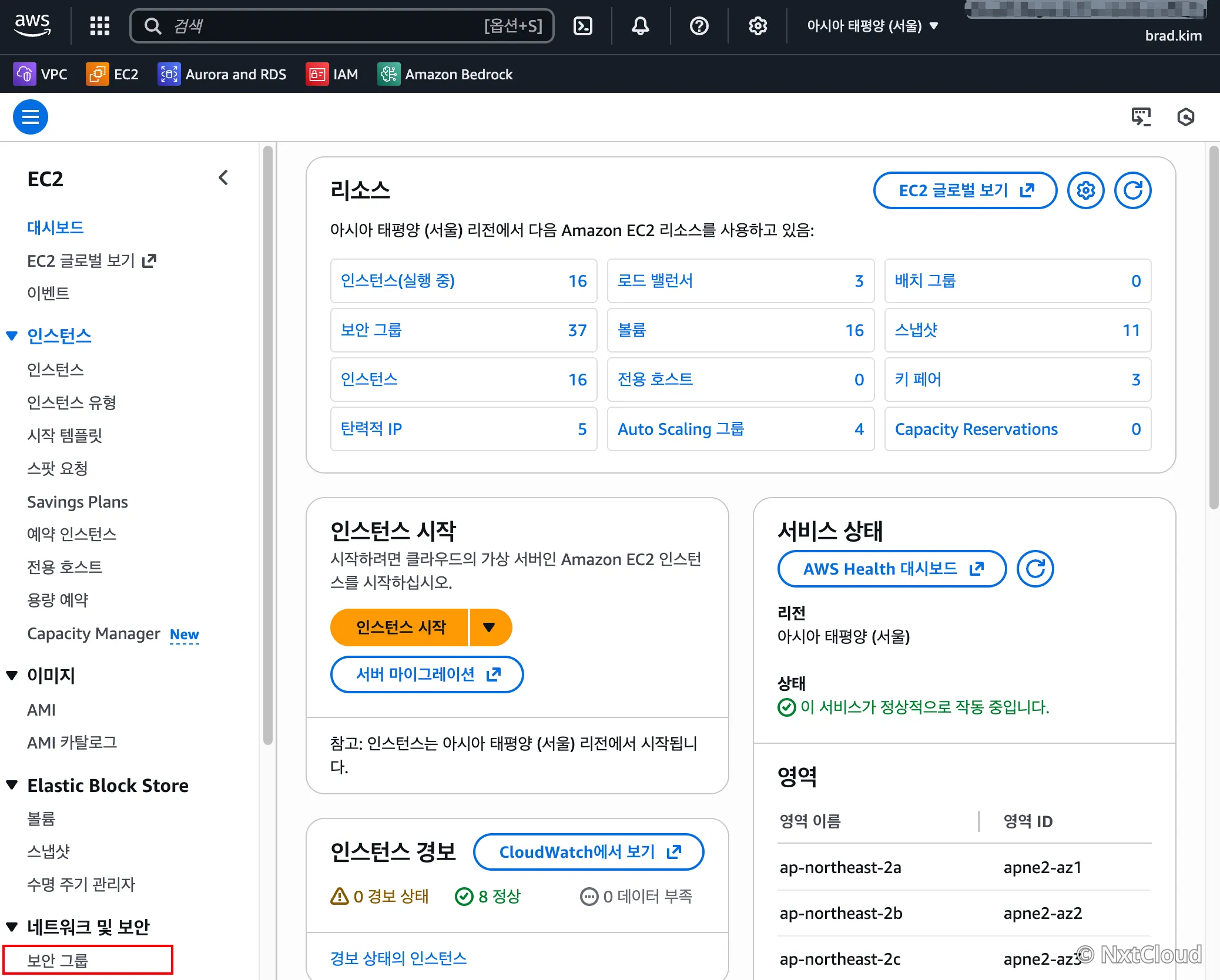Open AMI 카탈로그 in the sidebar
Screen dimensions: 1220x980
coord(72,743)
